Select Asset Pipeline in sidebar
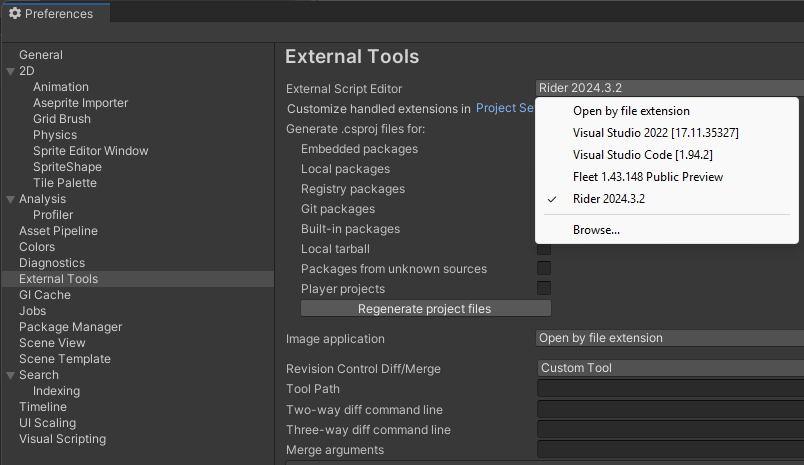The image size is (804, 465). (x=58, y=231)
